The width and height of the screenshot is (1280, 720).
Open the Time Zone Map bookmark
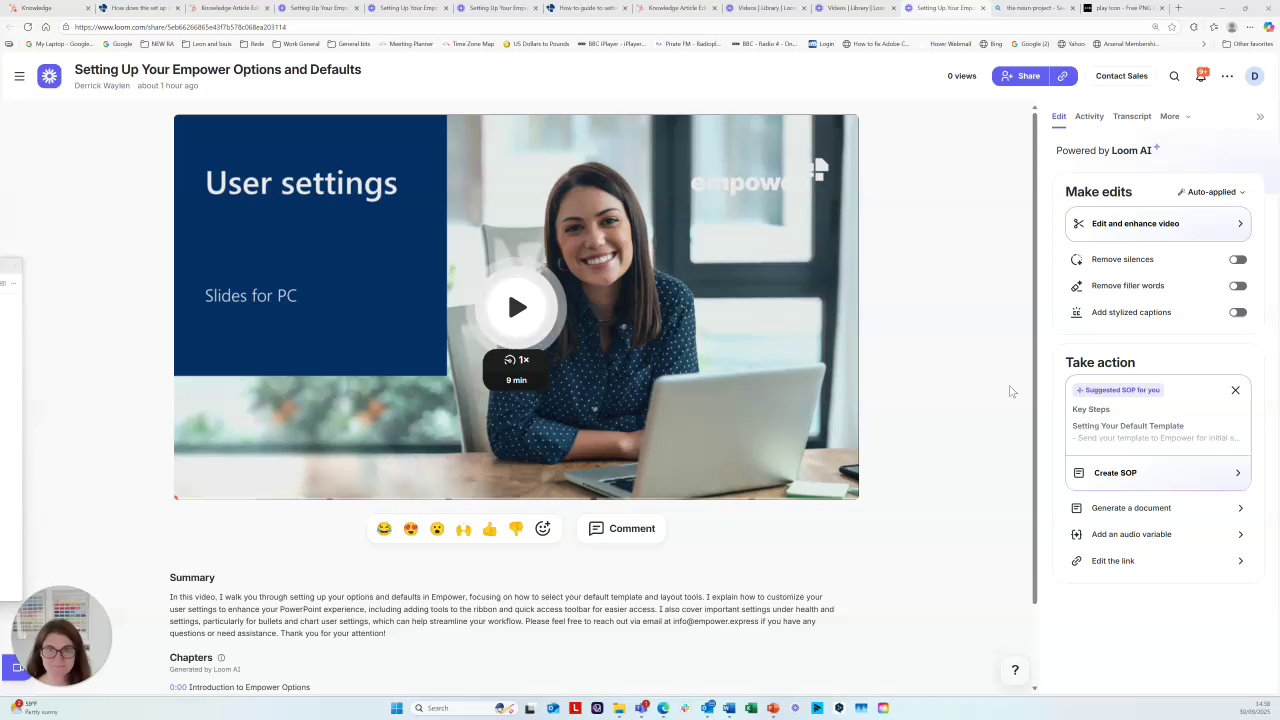[x=469, y=44]
